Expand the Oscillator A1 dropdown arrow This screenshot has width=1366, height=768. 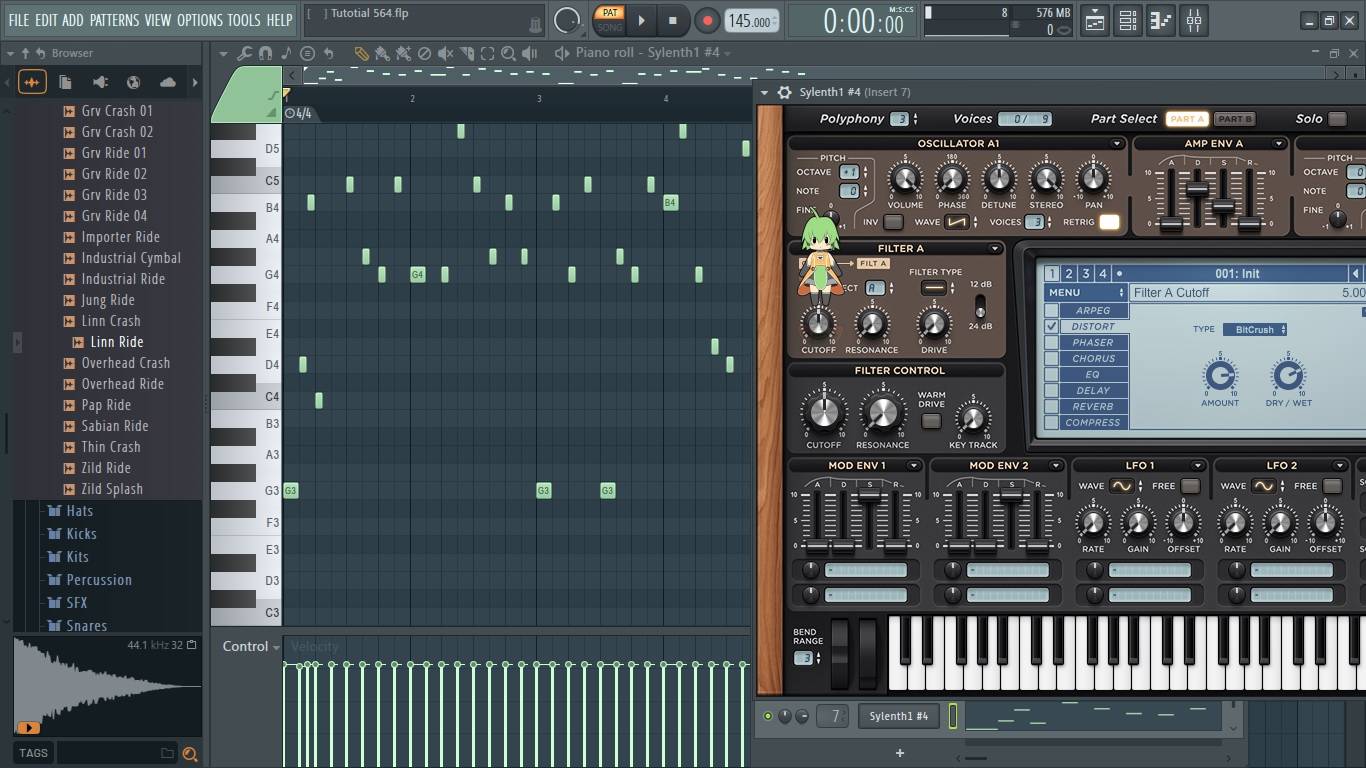coord(1117,144)
